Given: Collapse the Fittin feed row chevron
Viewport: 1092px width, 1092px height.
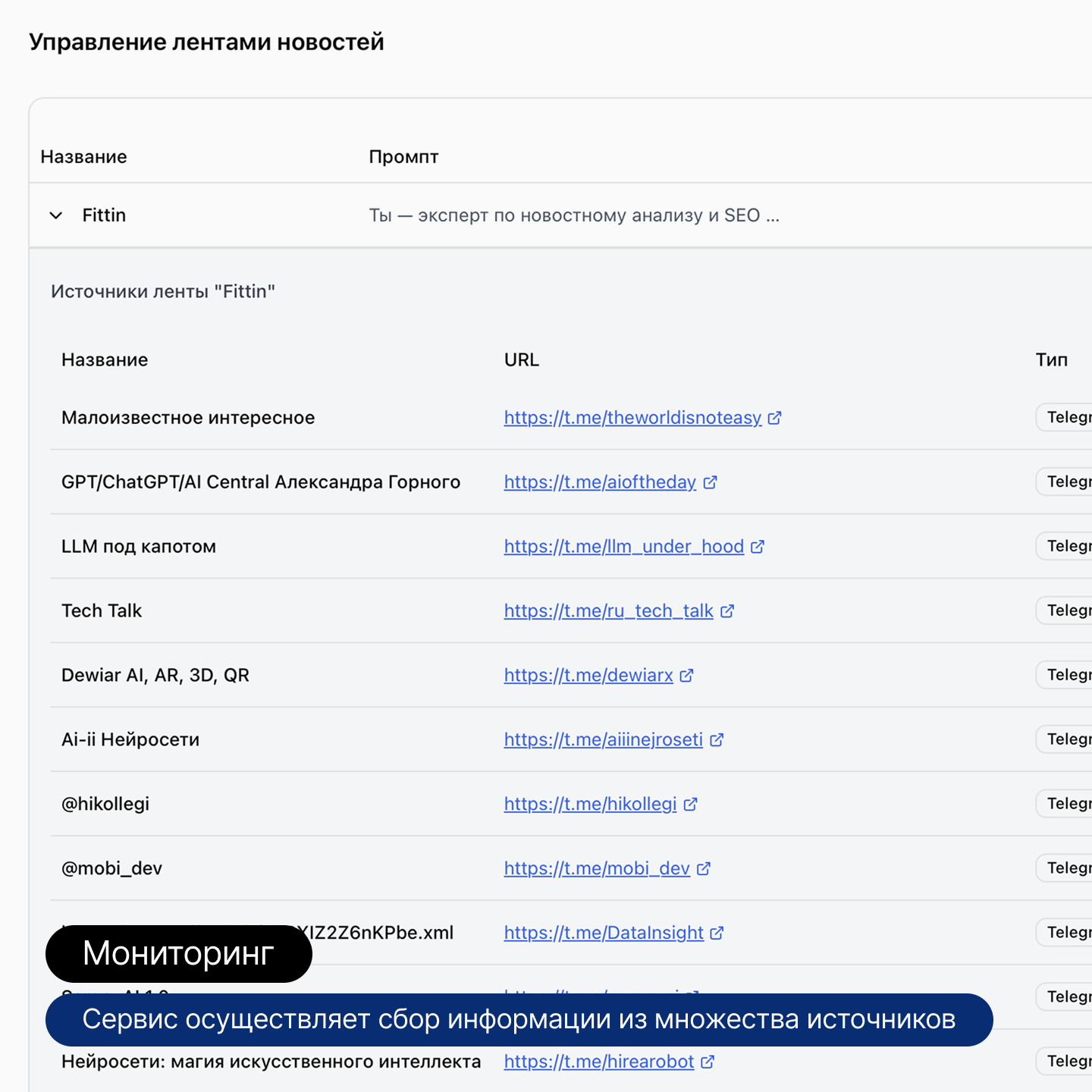Looking at the screenshot, I should coord(56,215).
